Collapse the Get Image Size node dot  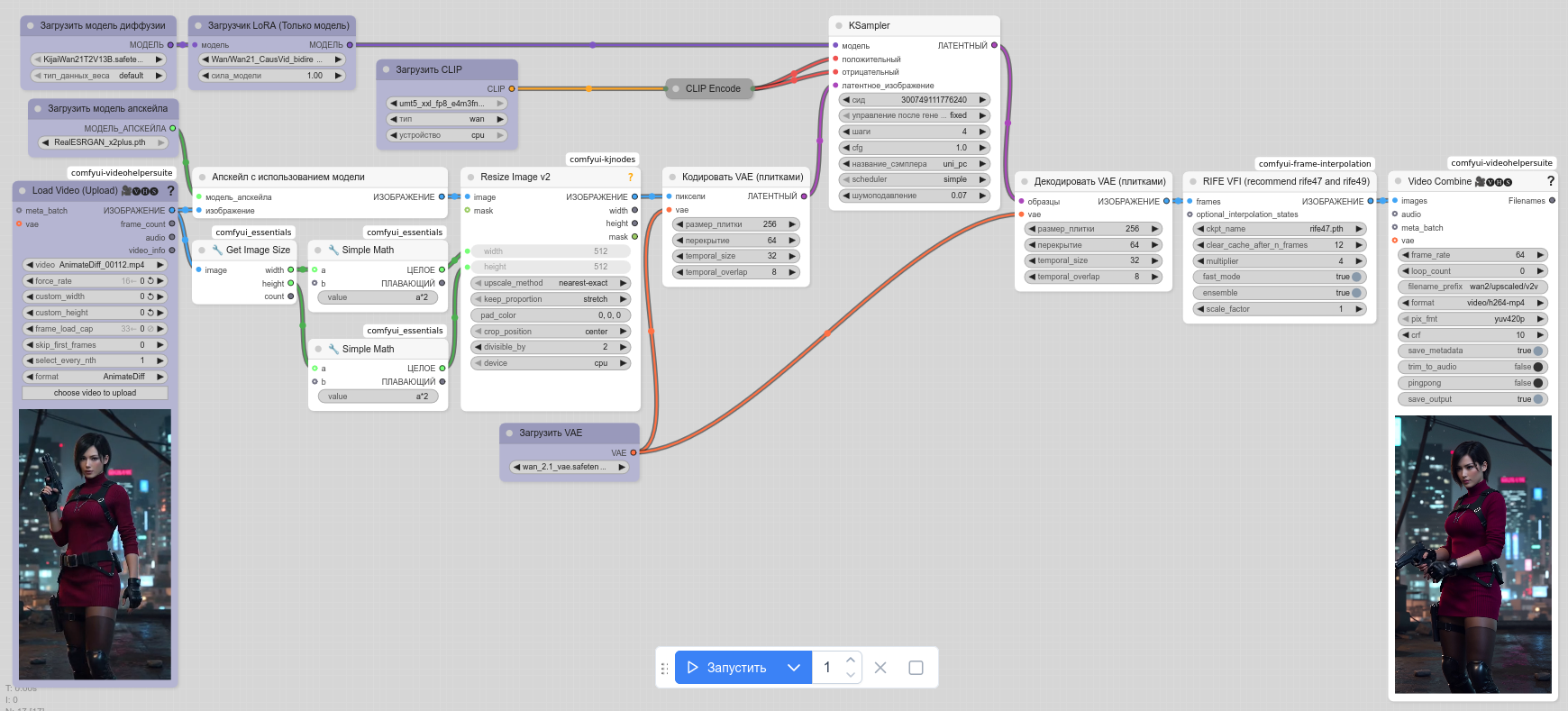tap(202, 250)
